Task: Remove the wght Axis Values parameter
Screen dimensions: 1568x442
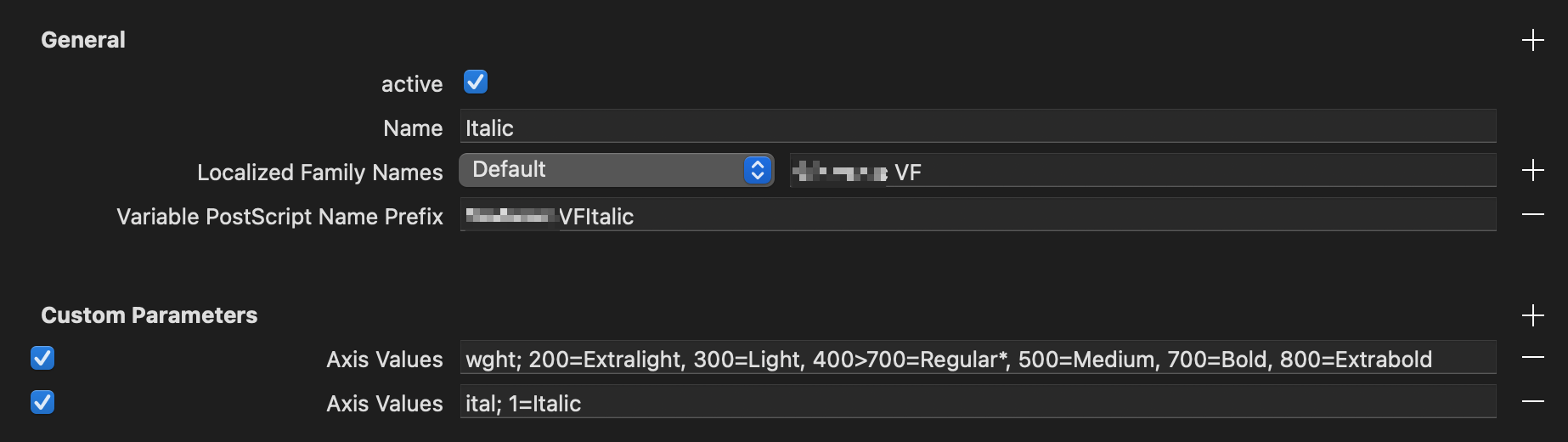Action: 1532,358
